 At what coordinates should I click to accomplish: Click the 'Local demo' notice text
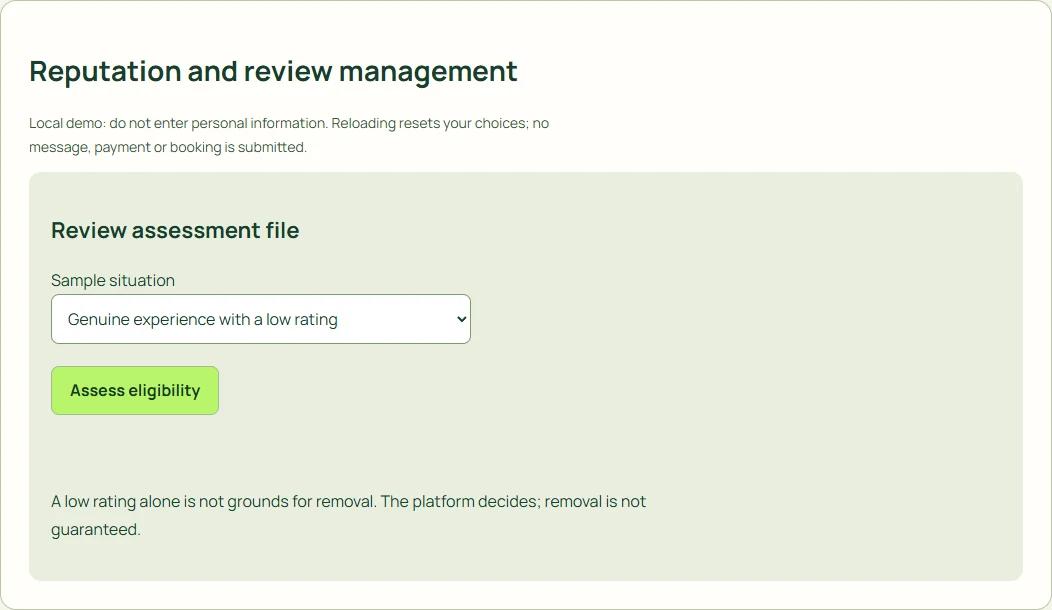(x=289, y=135)
